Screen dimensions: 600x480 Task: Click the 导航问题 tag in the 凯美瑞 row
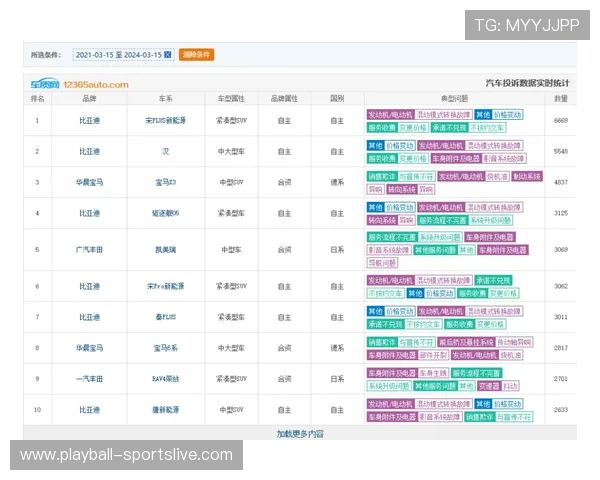click(382, 263)
